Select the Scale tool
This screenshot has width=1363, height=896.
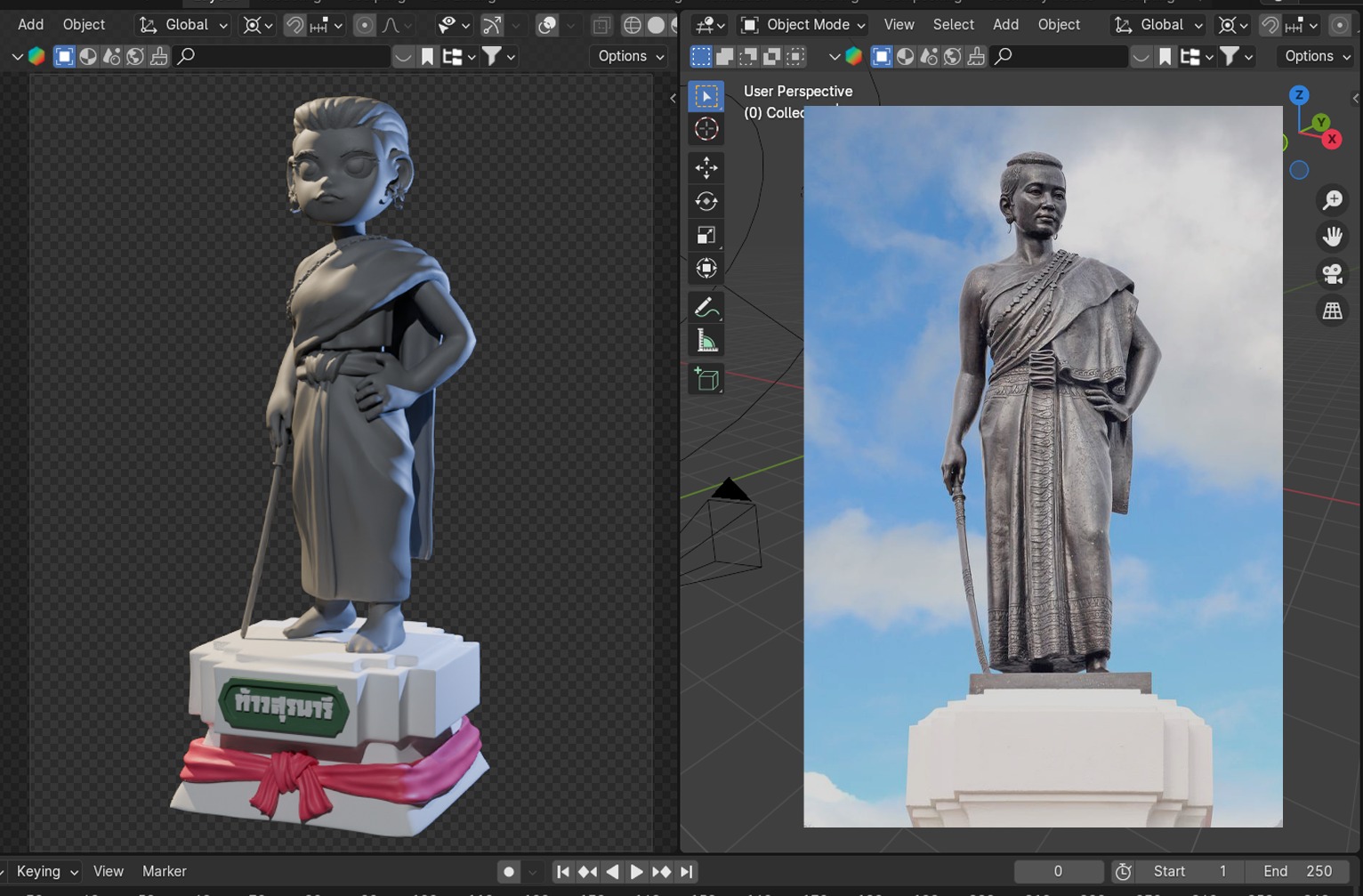(706, 235)
